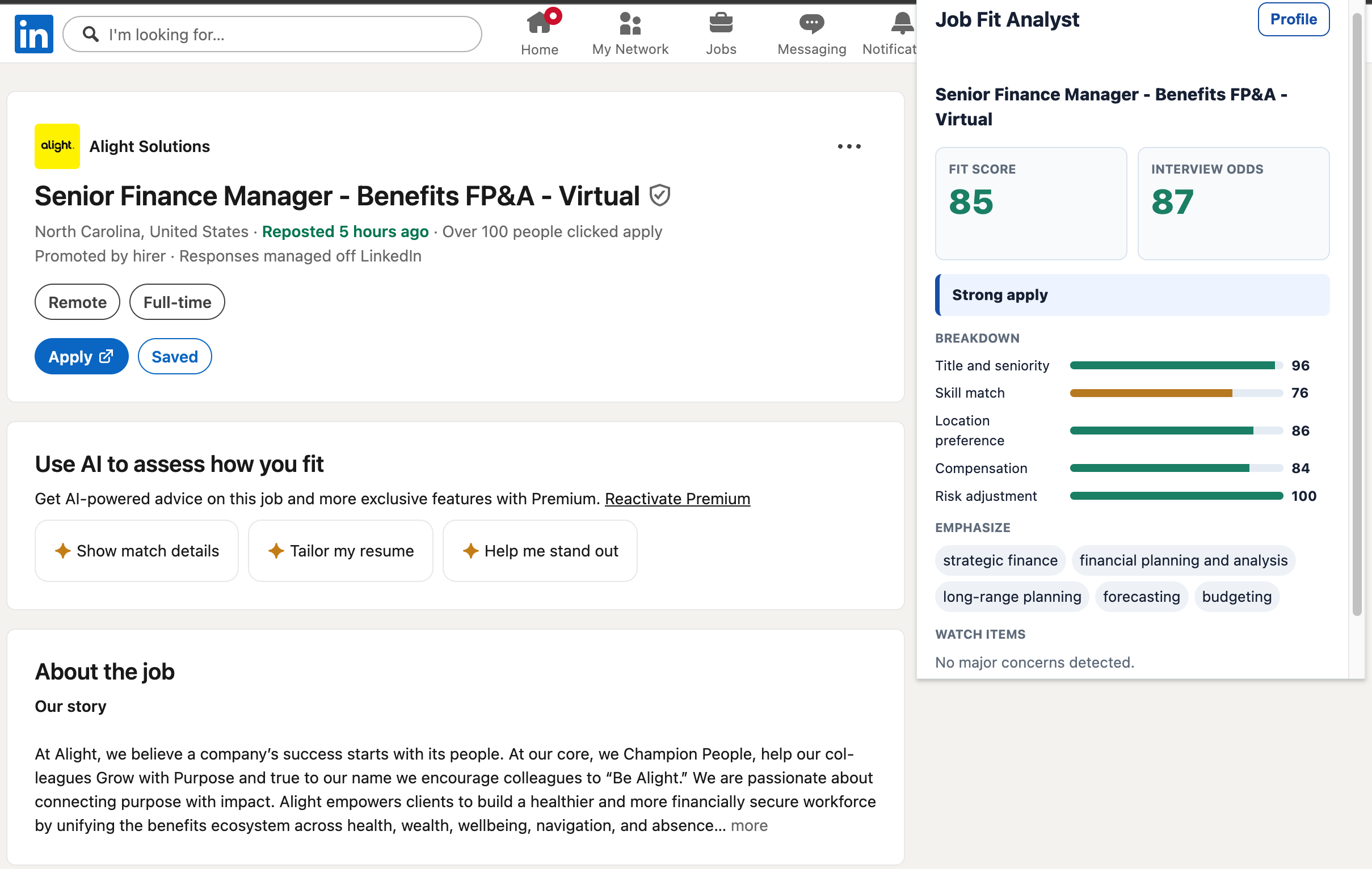Click the Fit Score 85 card

[x=1031, y=203]
